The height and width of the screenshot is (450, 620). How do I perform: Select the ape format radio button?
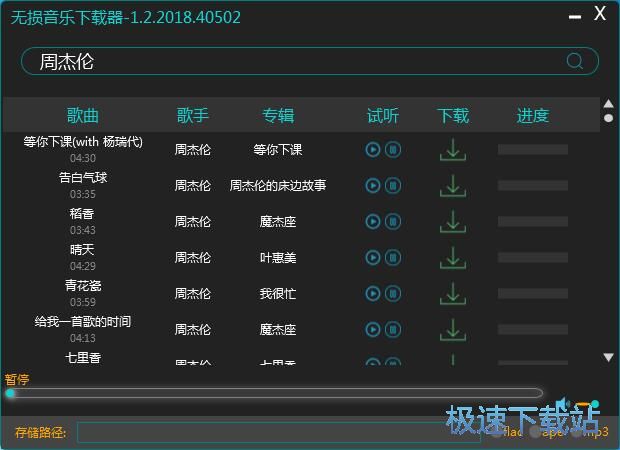click(535, 432)
